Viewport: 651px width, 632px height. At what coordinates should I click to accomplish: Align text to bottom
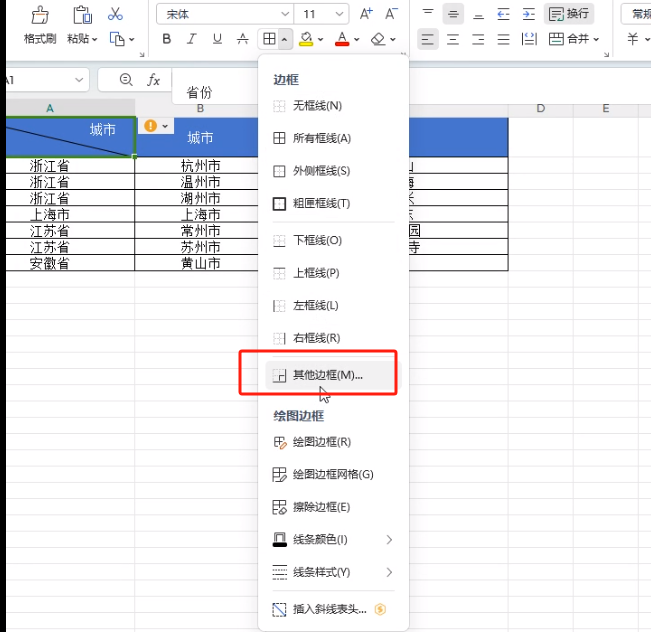point(478,14)
